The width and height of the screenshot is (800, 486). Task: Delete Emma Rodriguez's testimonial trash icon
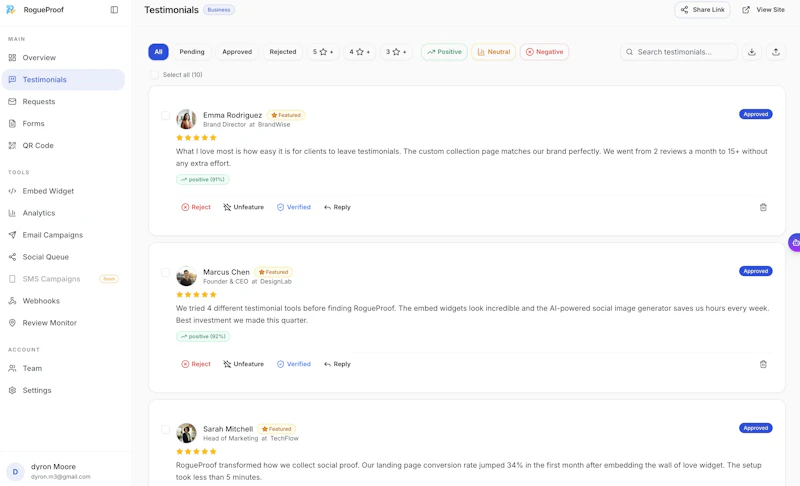(x=763, y=207)
